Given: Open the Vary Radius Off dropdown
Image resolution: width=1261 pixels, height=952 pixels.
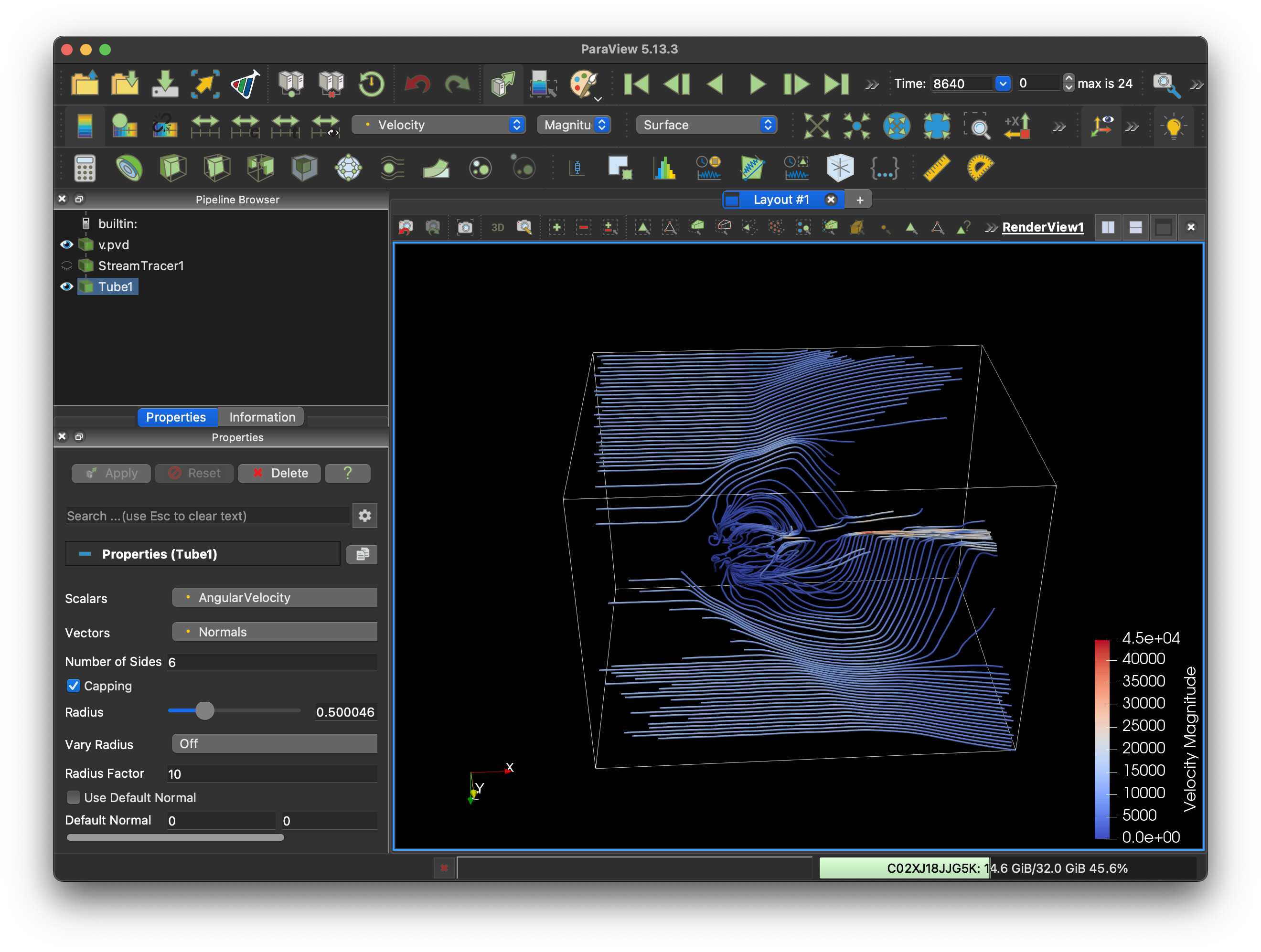Looking at the screenshot, I should coord(274,743).
